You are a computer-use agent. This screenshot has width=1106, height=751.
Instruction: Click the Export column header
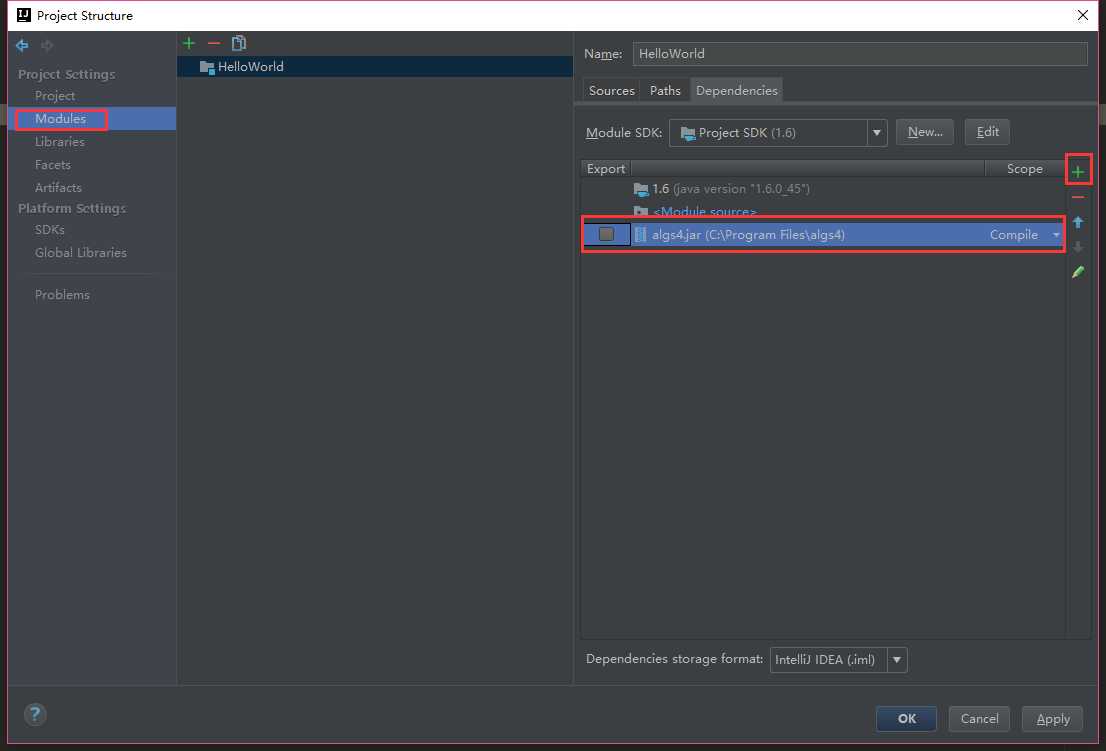coord(606,169)
